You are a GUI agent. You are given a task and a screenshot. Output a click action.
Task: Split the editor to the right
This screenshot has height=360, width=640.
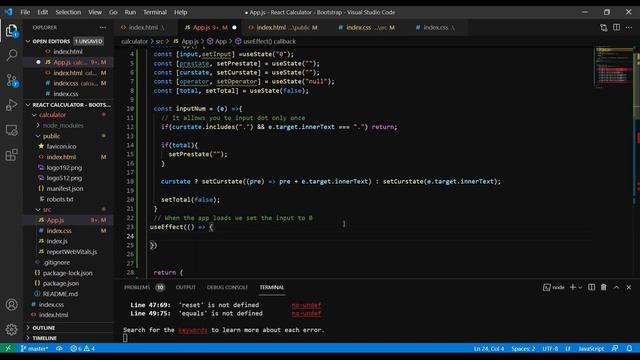tap(616, 27)
